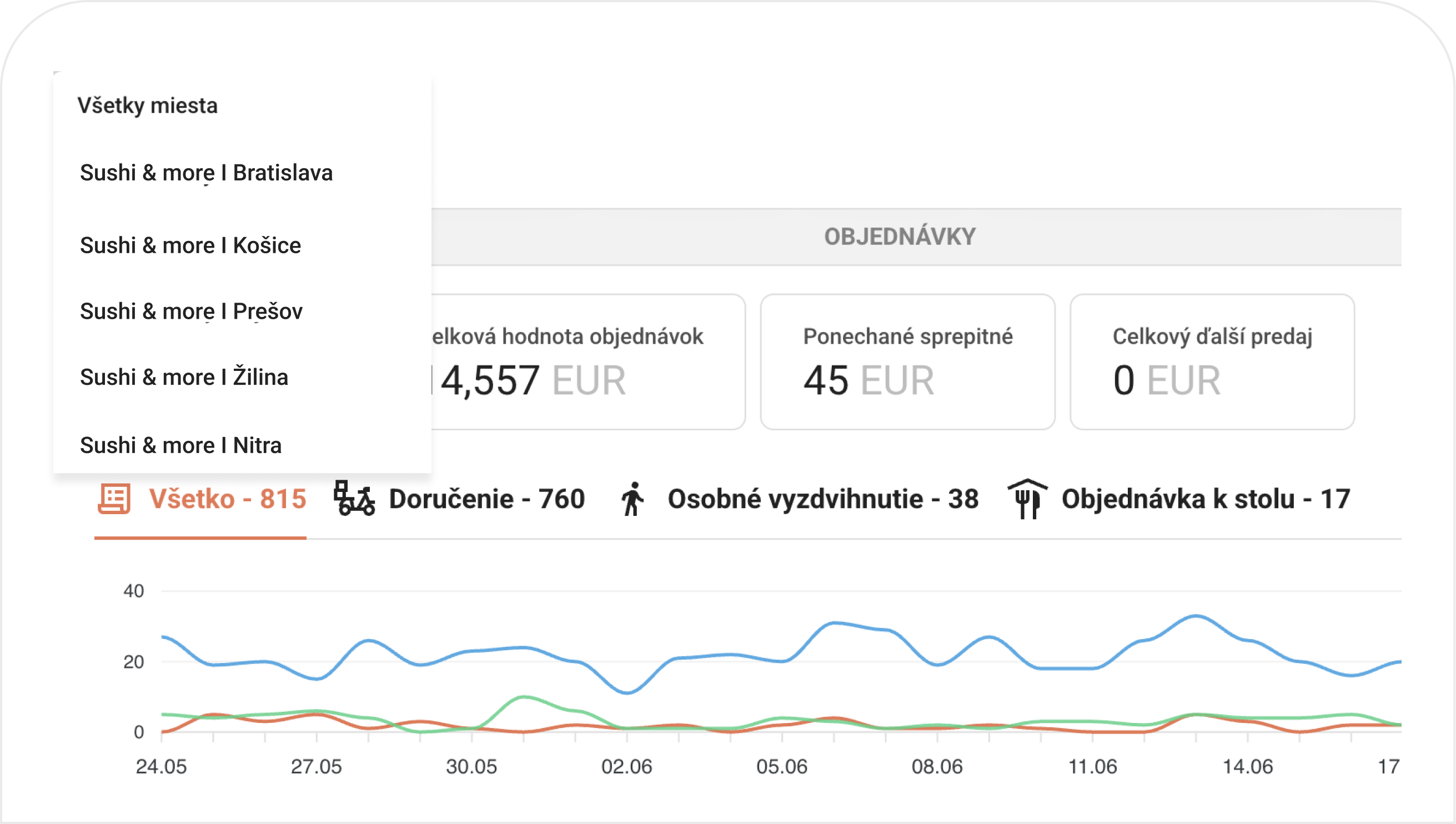Open the Celkový ďalší predaj card
1456x824 pixels.
[1212, 361]
